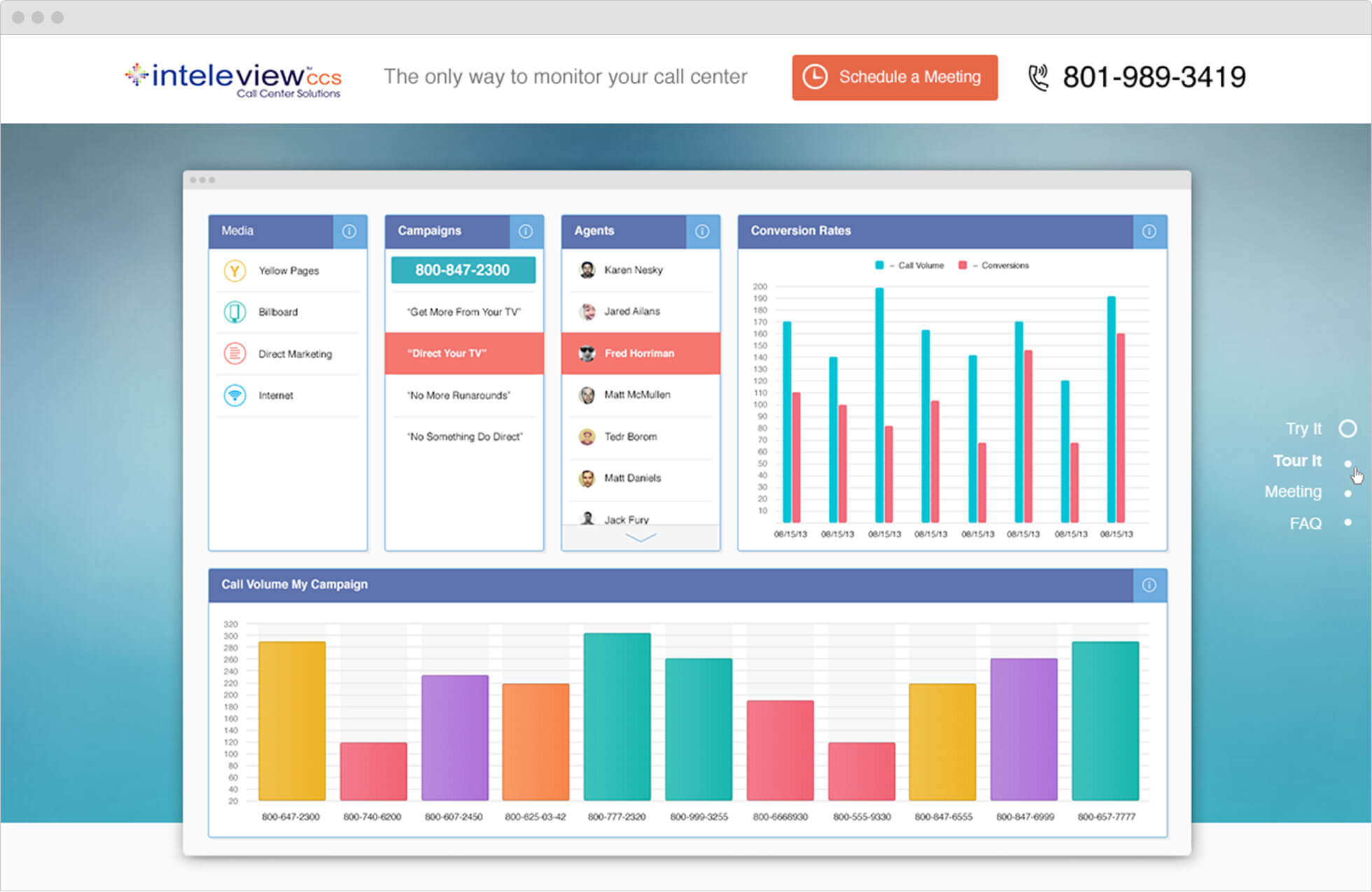Select the Meeting navigation dot
The image size is (1372, 892).
click(x=1347, y=493)
